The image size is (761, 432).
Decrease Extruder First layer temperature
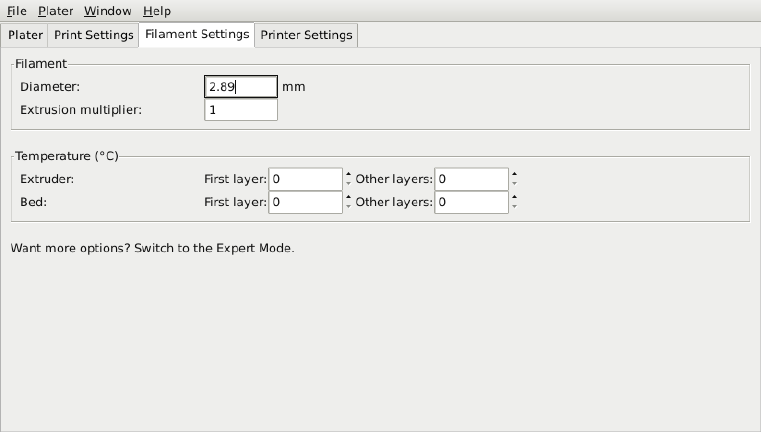coord(348,184)
